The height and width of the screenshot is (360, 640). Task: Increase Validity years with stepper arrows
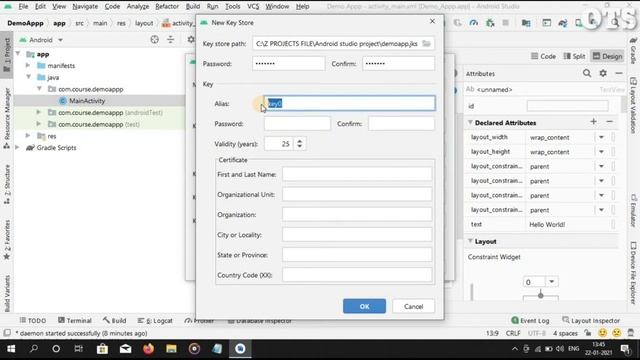300,141
